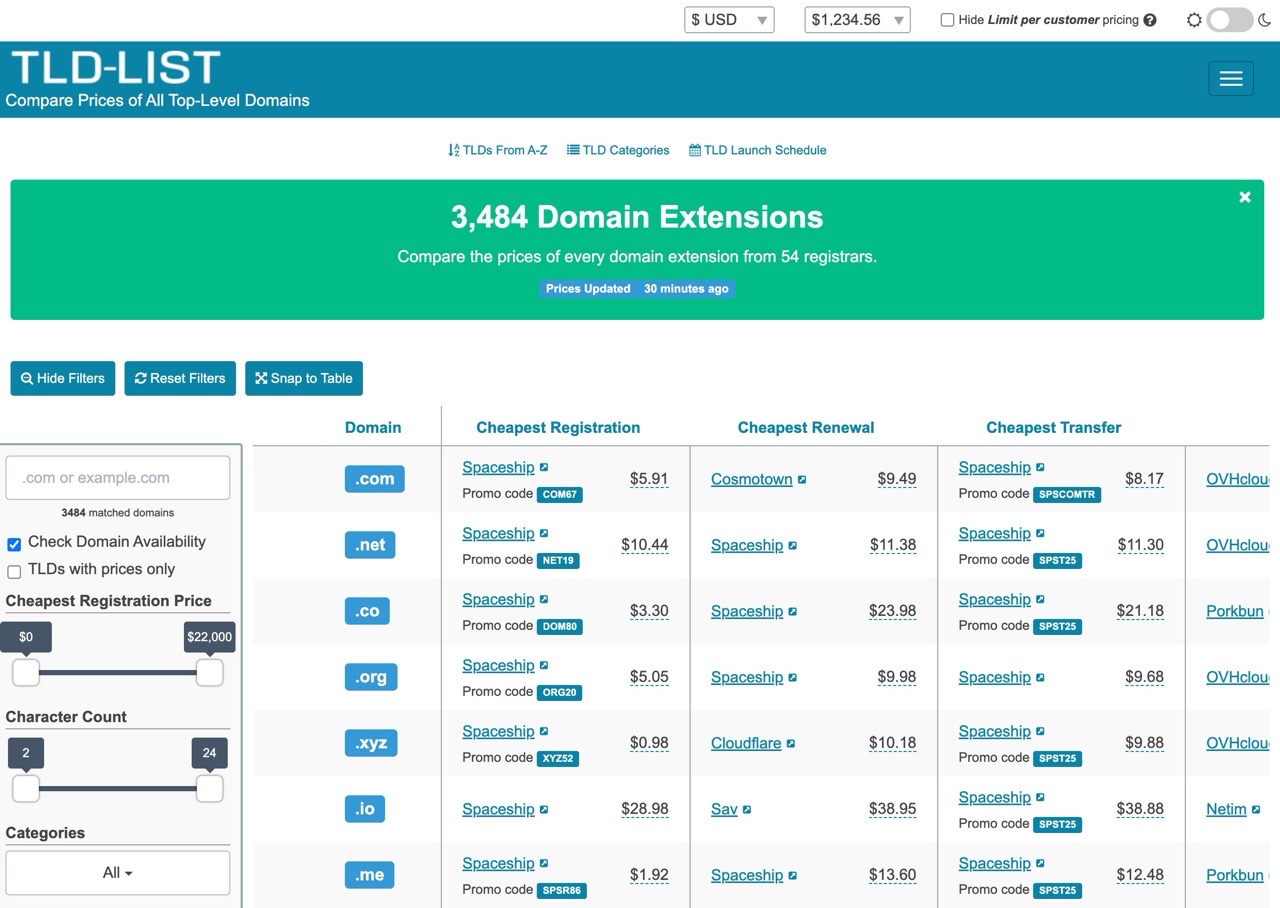Click external link icon next to Netim
Screen dimensions: 1280x908
(x=1256, y=809)
